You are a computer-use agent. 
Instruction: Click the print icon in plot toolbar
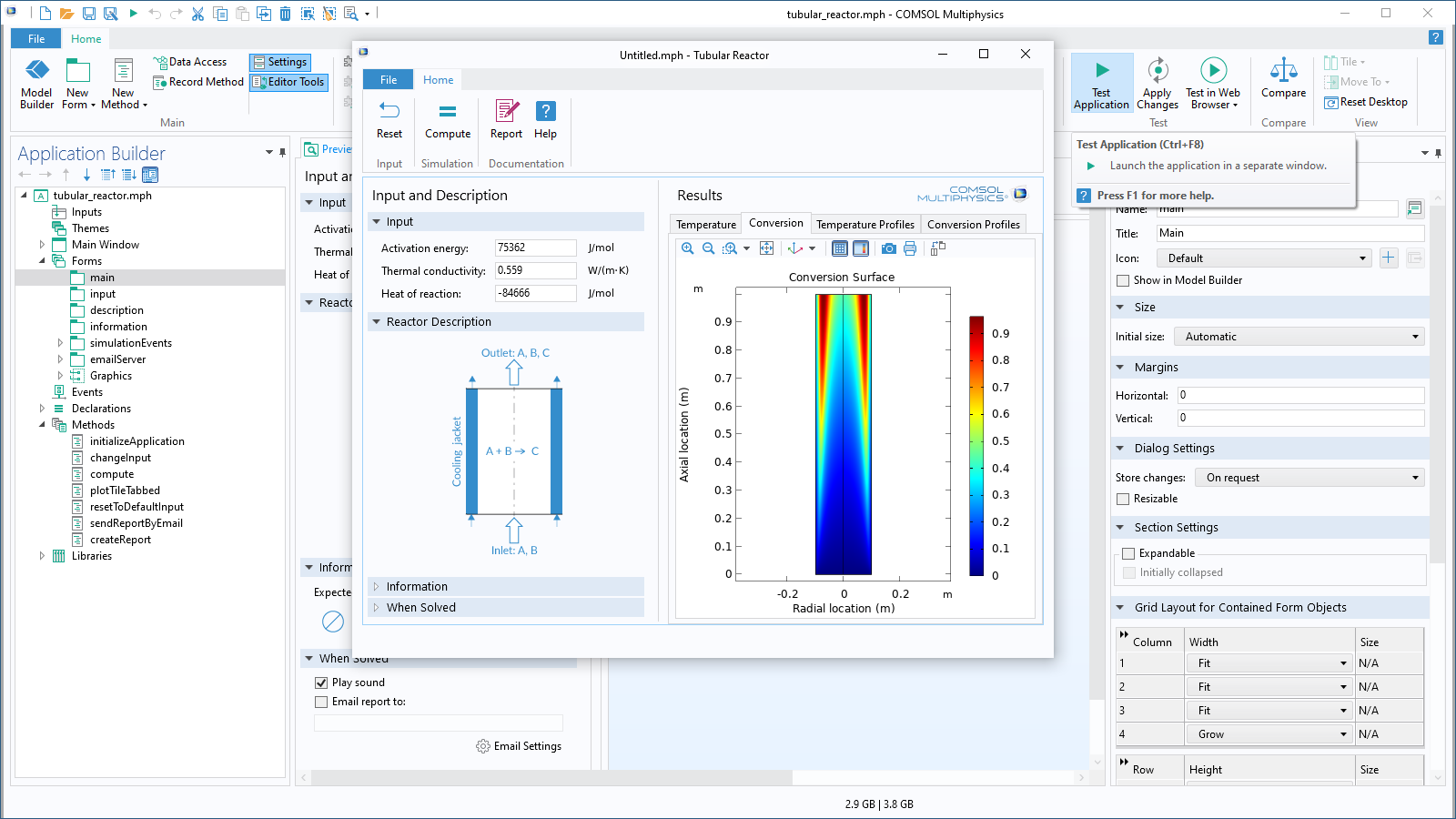point(910,248)
